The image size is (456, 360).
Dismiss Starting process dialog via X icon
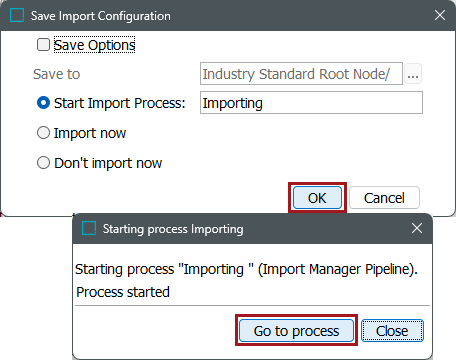417,228
